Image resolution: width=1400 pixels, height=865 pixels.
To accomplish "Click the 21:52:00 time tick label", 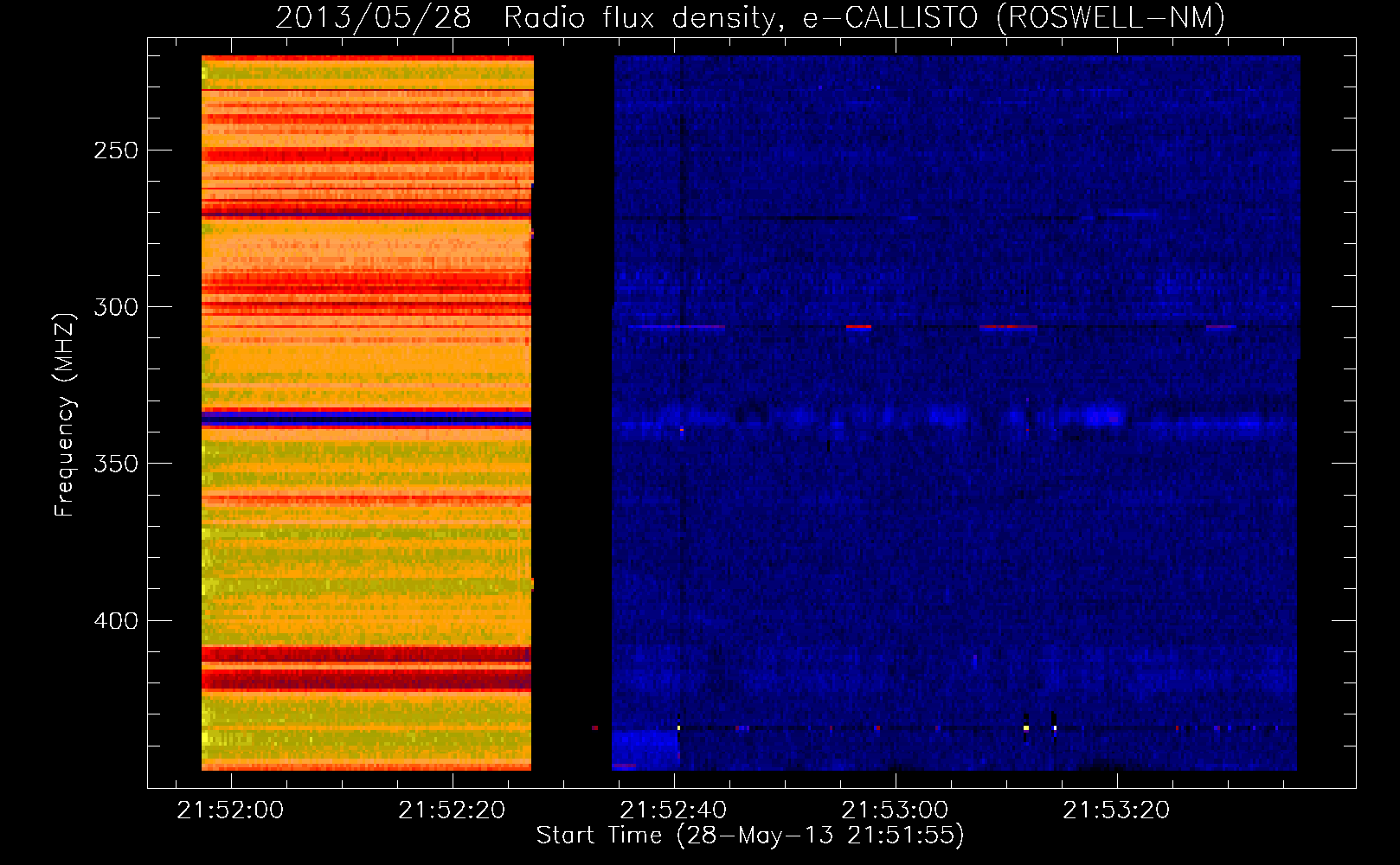I will click(230, 810).
